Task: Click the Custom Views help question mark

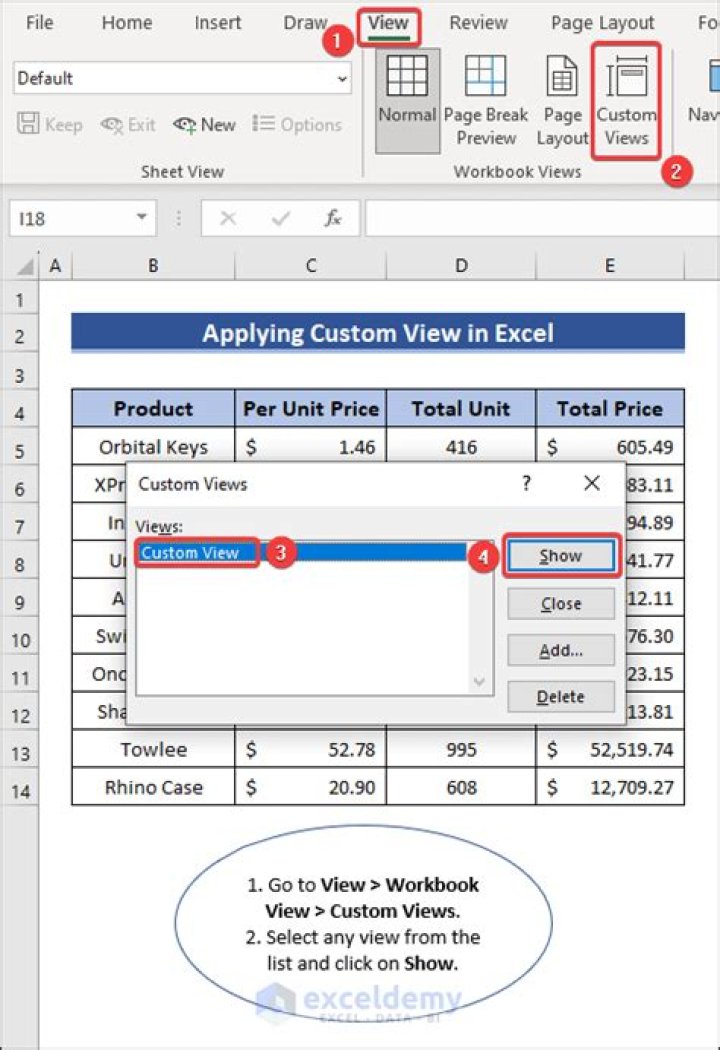Action: 526,483
